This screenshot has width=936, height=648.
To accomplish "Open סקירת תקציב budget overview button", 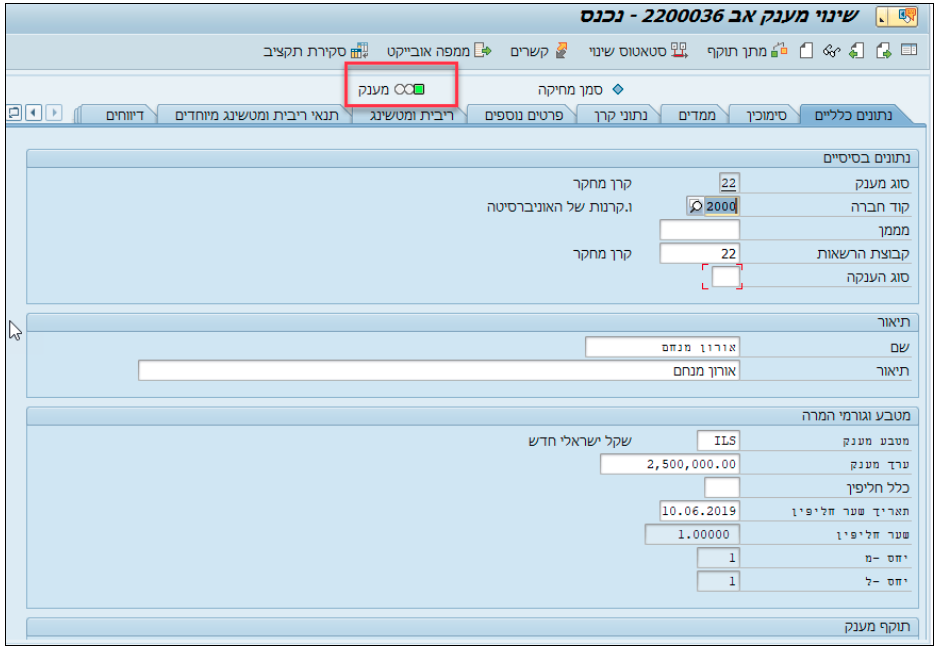I will point(316,51).
